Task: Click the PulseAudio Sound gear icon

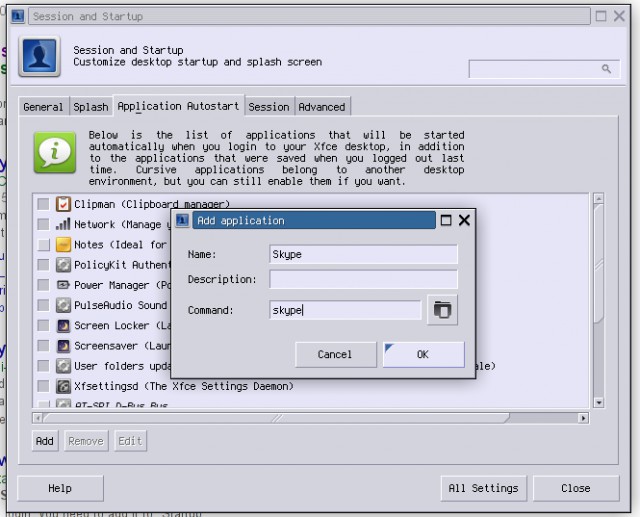Action: coord(63,305)
